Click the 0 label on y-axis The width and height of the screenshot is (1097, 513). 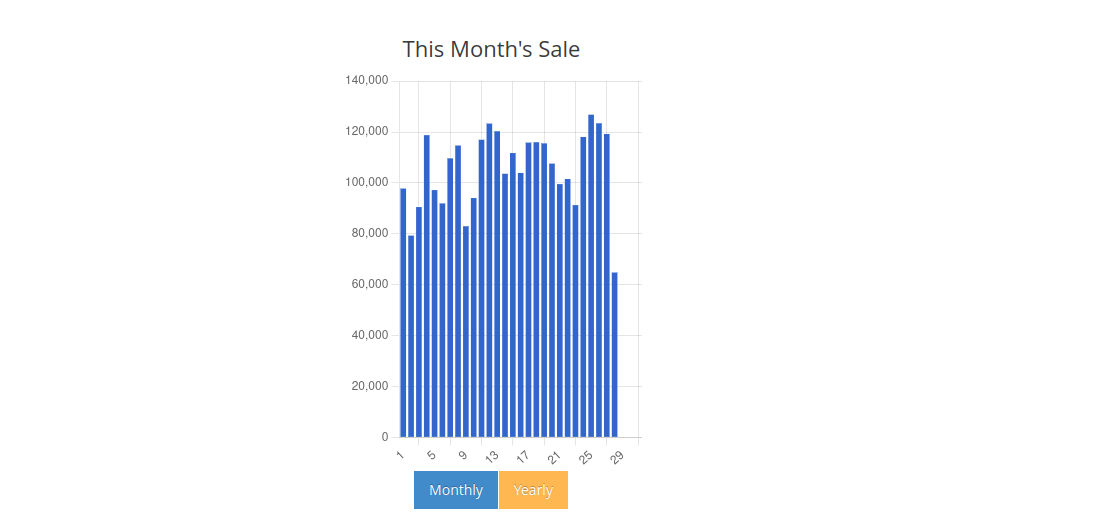(x=385, y=437)
